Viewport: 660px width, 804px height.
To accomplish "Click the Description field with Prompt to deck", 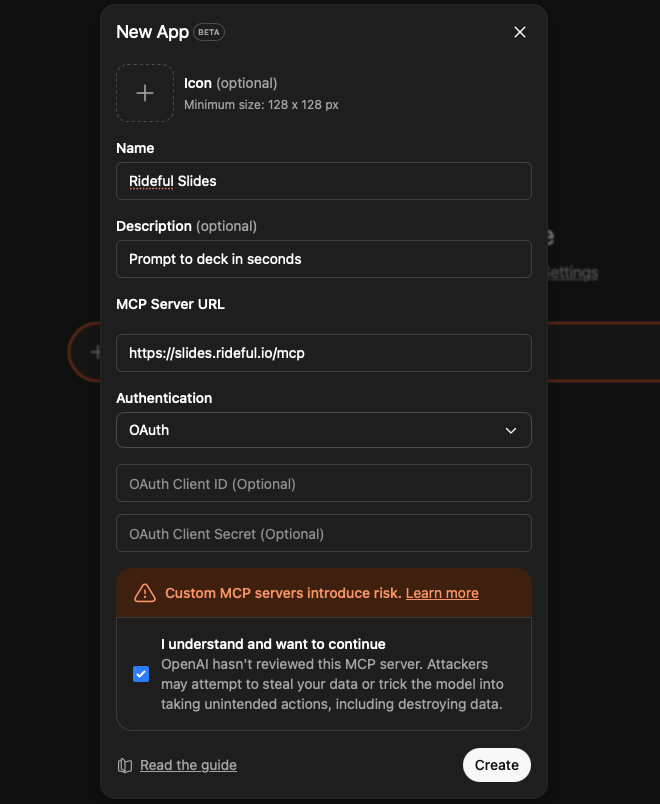I will pyautogui.click(x=323, y=258).
